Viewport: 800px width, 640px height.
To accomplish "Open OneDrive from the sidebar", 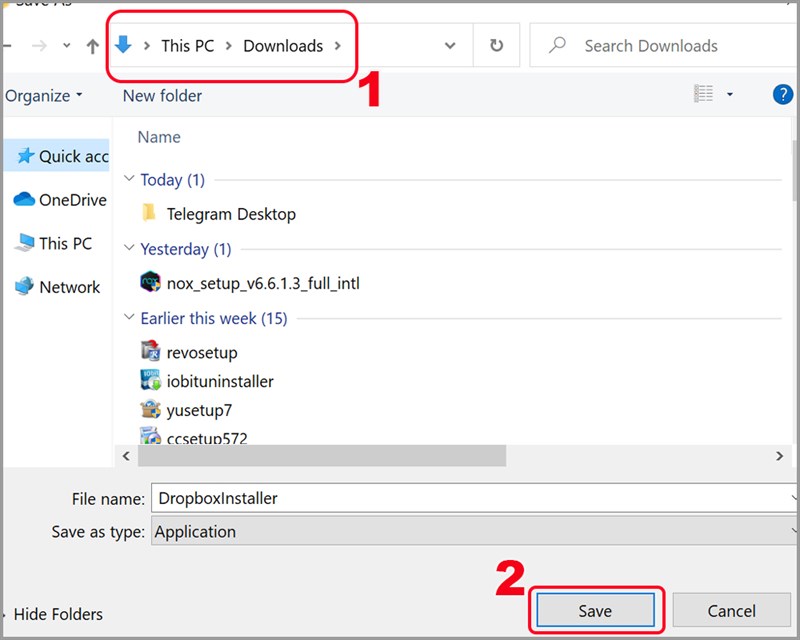I will click(66, 199).
